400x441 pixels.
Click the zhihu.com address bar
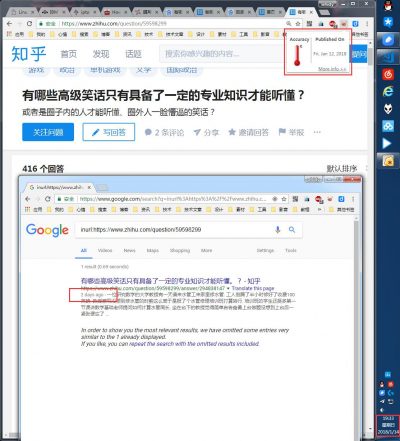tap(113, 24)
